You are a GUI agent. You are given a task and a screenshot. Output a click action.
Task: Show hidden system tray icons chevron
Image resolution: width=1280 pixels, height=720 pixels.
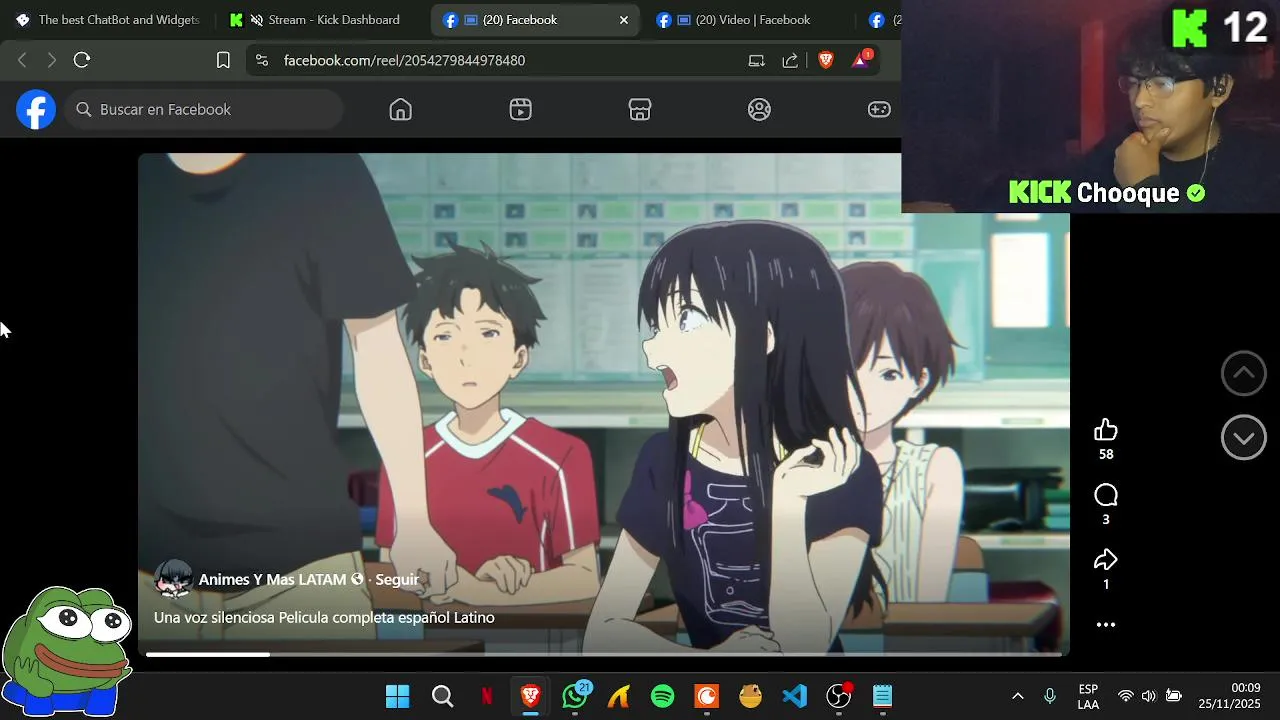coord(1018,696)
